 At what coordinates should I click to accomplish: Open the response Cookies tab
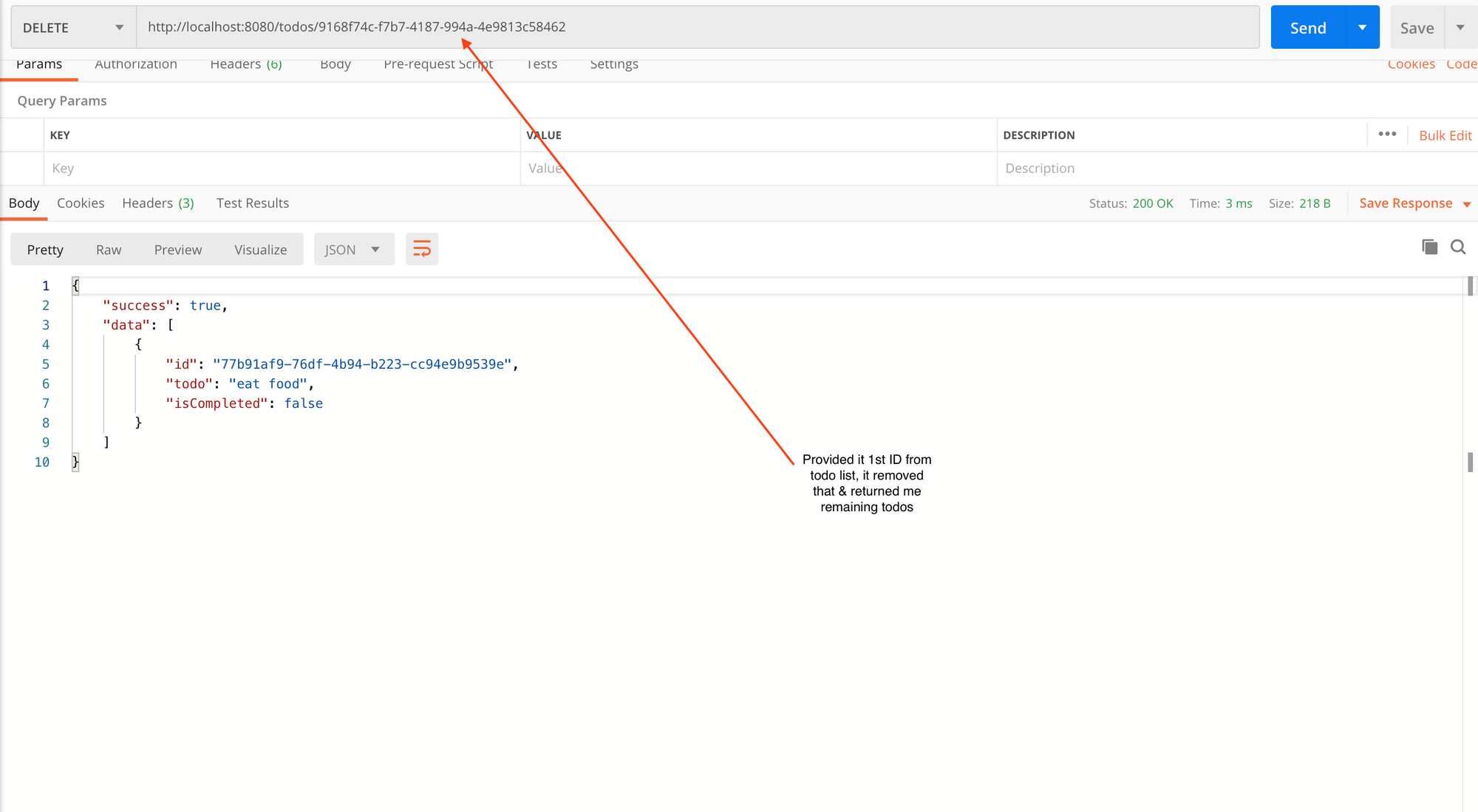tap(81, 203)
